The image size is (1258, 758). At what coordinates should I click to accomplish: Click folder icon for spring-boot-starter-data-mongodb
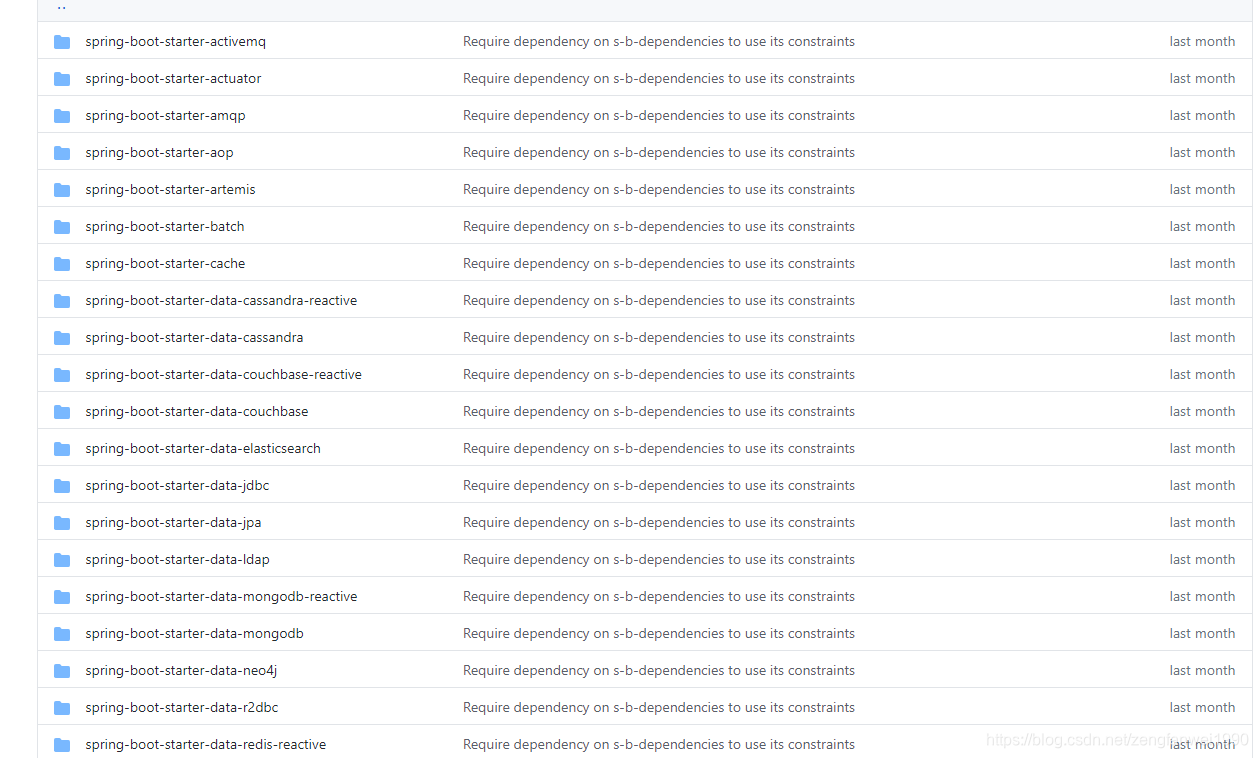[x=62, y=634]
